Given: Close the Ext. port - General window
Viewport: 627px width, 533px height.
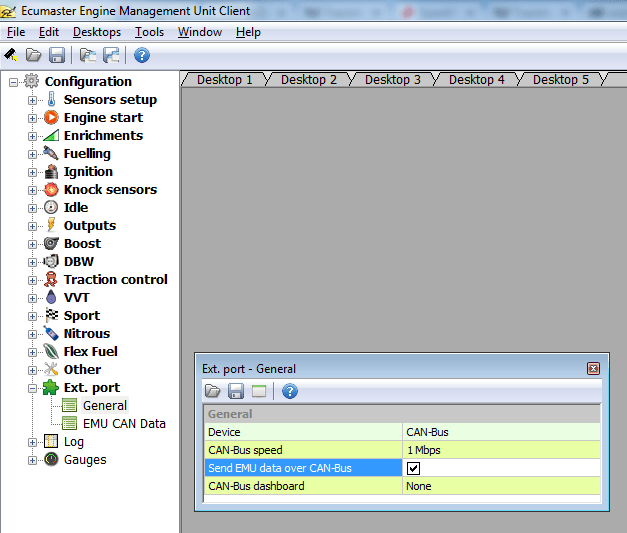Looking at the screenshot, I should (593, 368).
